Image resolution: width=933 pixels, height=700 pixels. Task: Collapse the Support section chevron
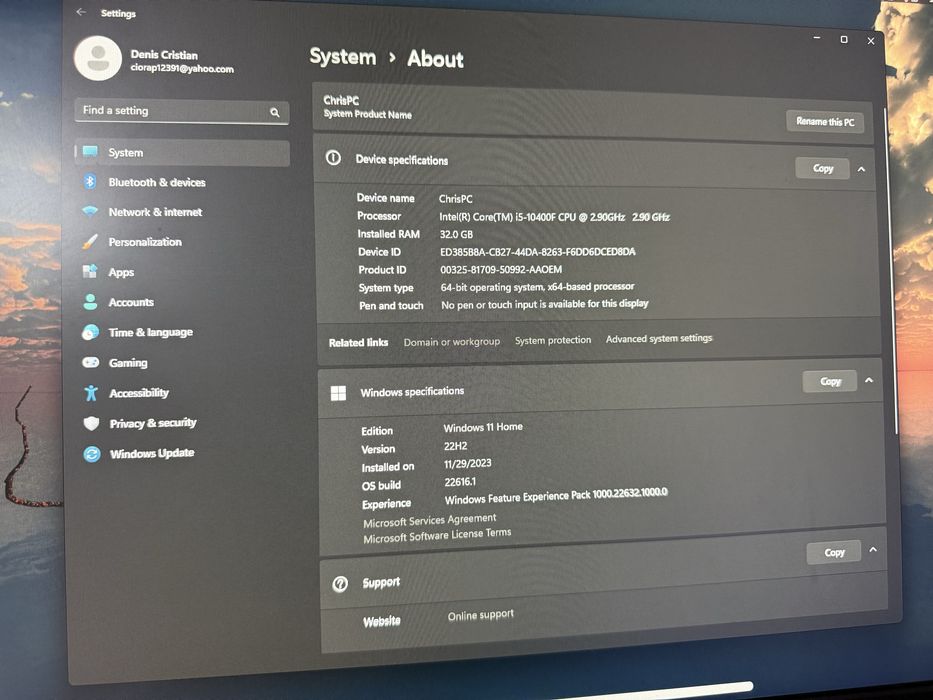pyautogui.click(x=873, y=549)
